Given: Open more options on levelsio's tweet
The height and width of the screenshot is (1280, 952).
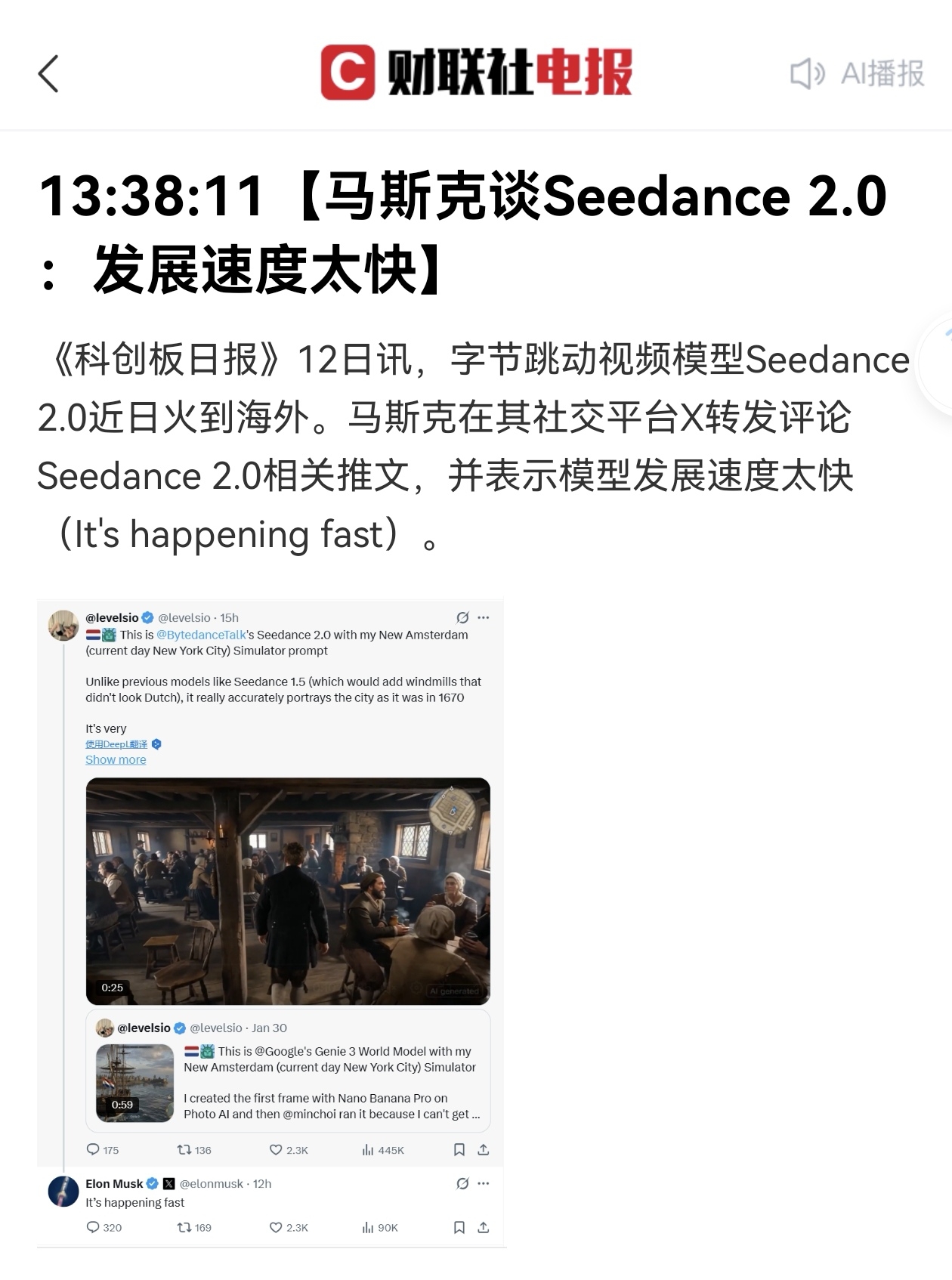Looking at the screenshot, I should [484, 617].
